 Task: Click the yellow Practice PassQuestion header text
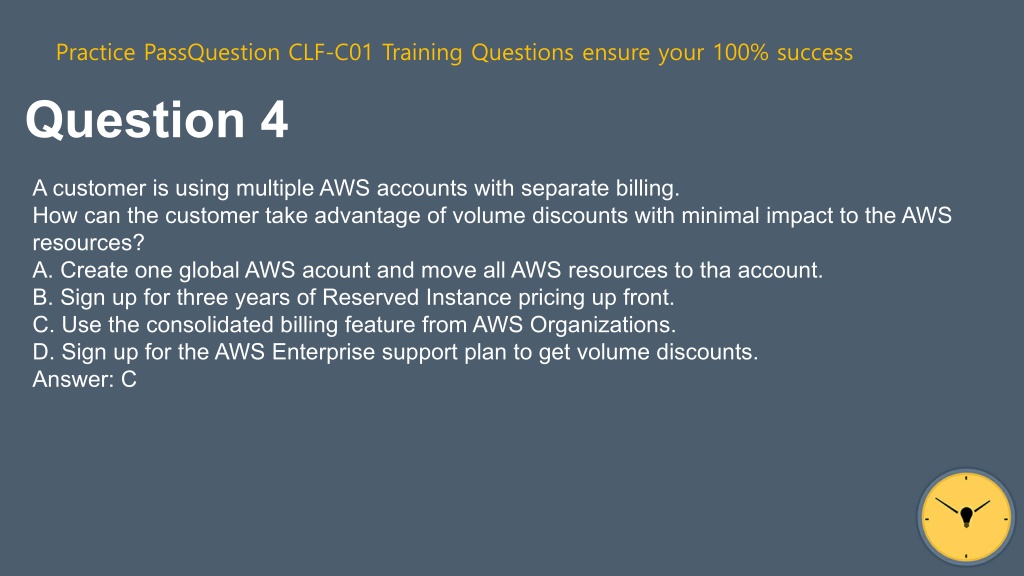[455, 52]
